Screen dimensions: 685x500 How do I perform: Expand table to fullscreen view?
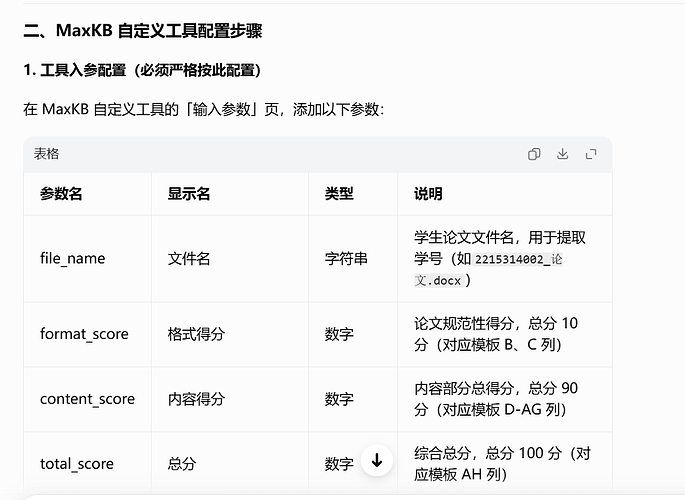(591, 154)
